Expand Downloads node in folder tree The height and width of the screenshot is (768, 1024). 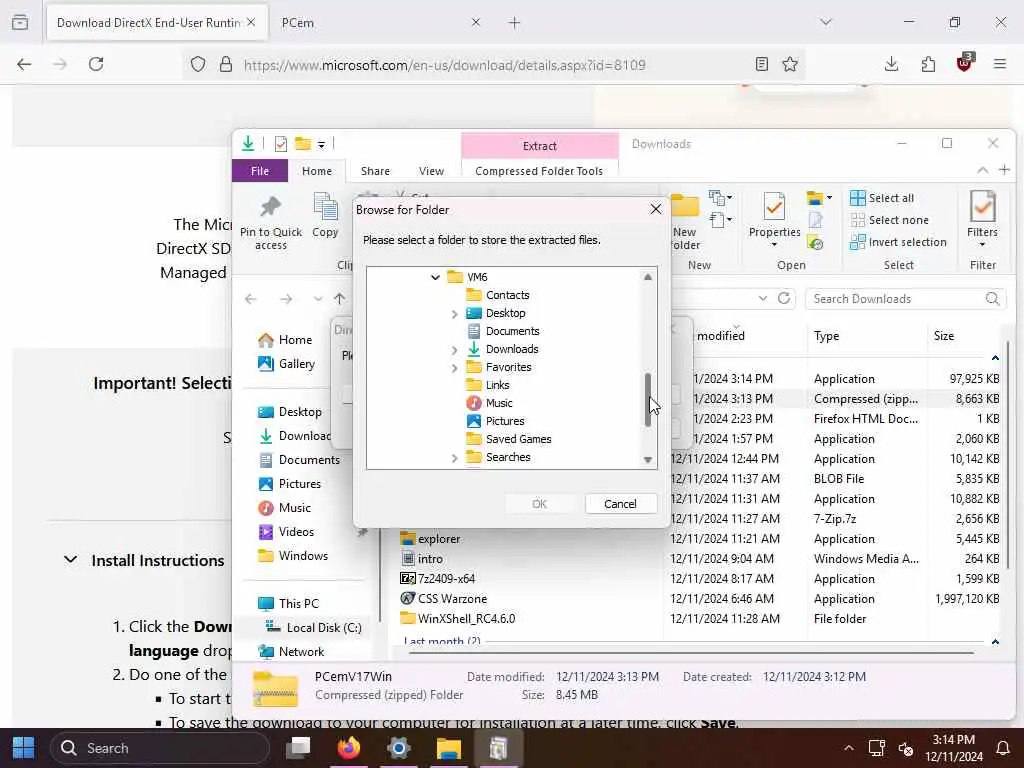click(455, 349)
